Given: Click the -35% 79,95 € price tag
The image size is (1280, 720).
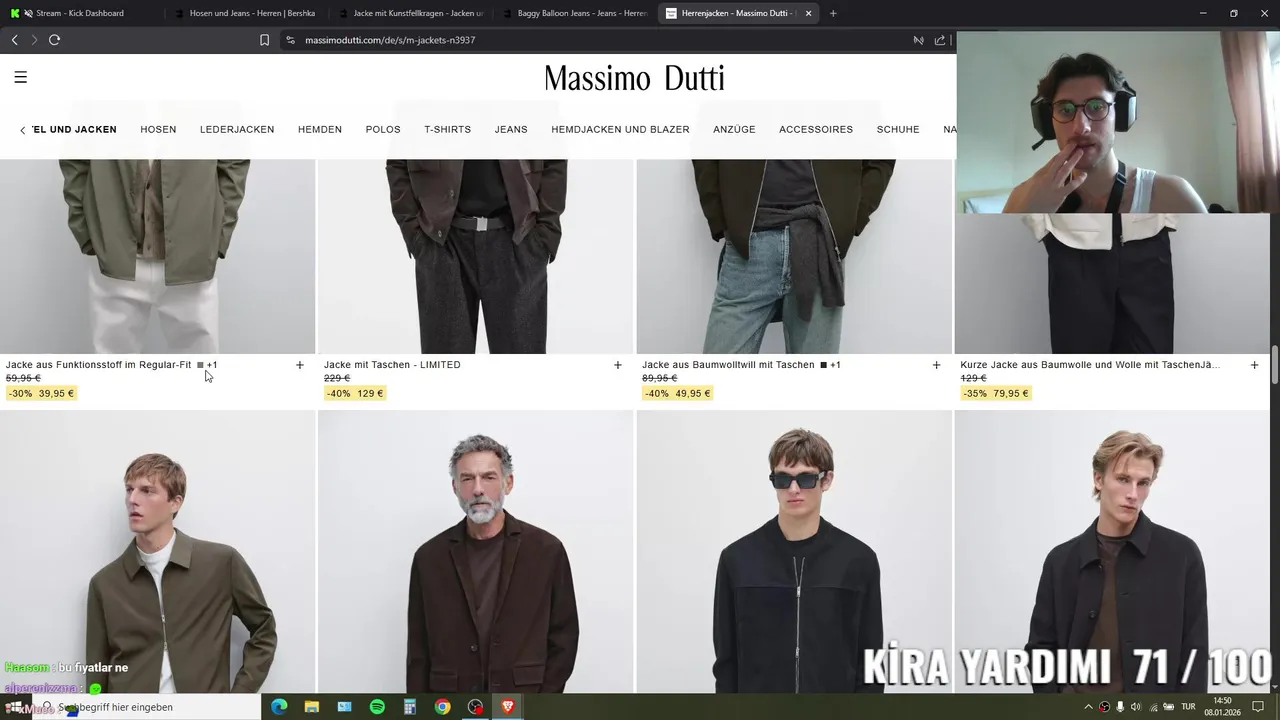Looking at the screenshot, I should point(996,393).
